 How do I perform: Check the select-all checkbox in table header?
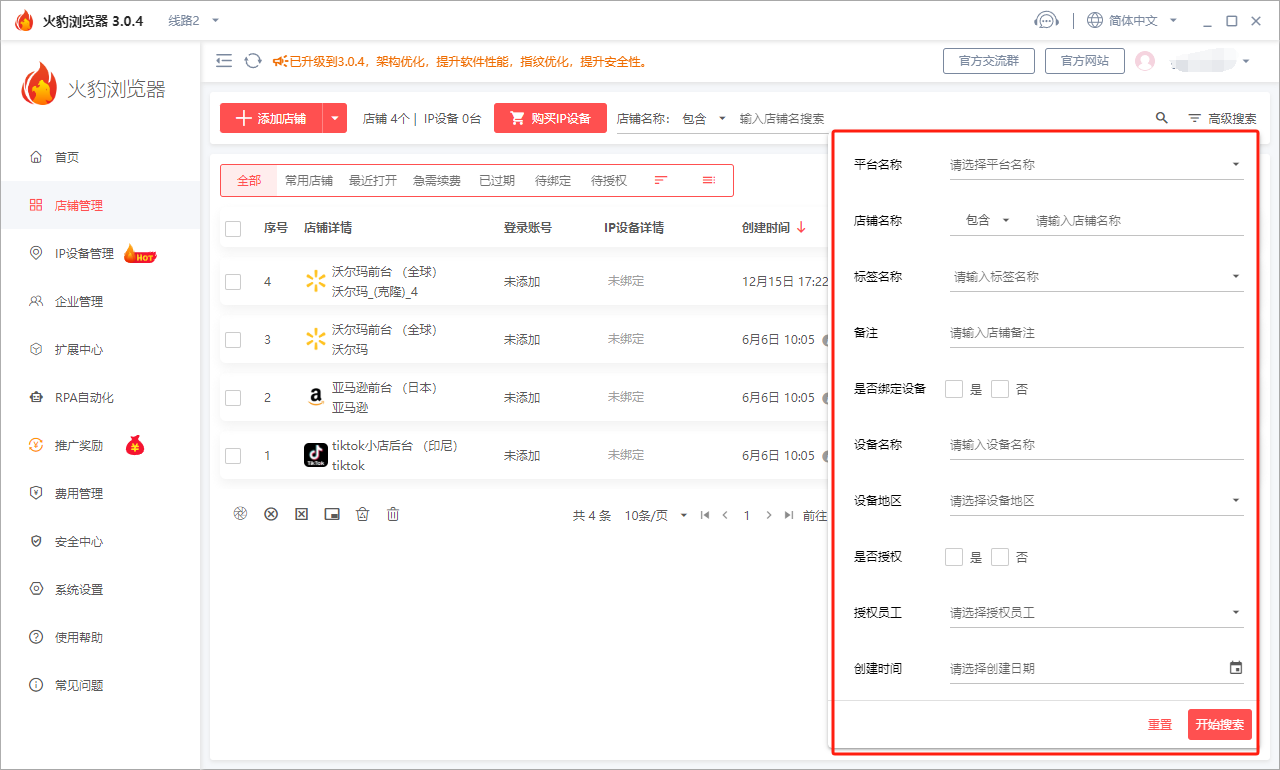point(233,228)
